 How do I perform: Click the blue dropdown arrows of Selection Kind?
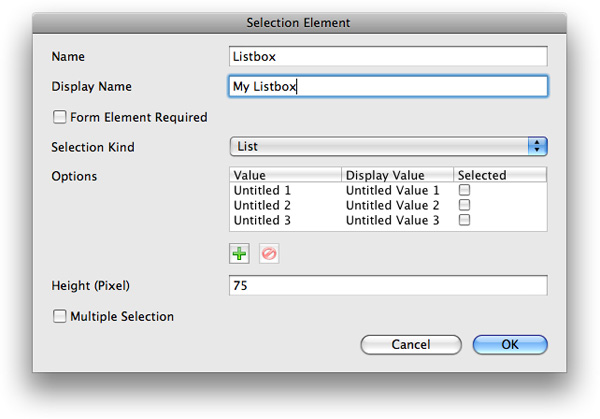537,146
